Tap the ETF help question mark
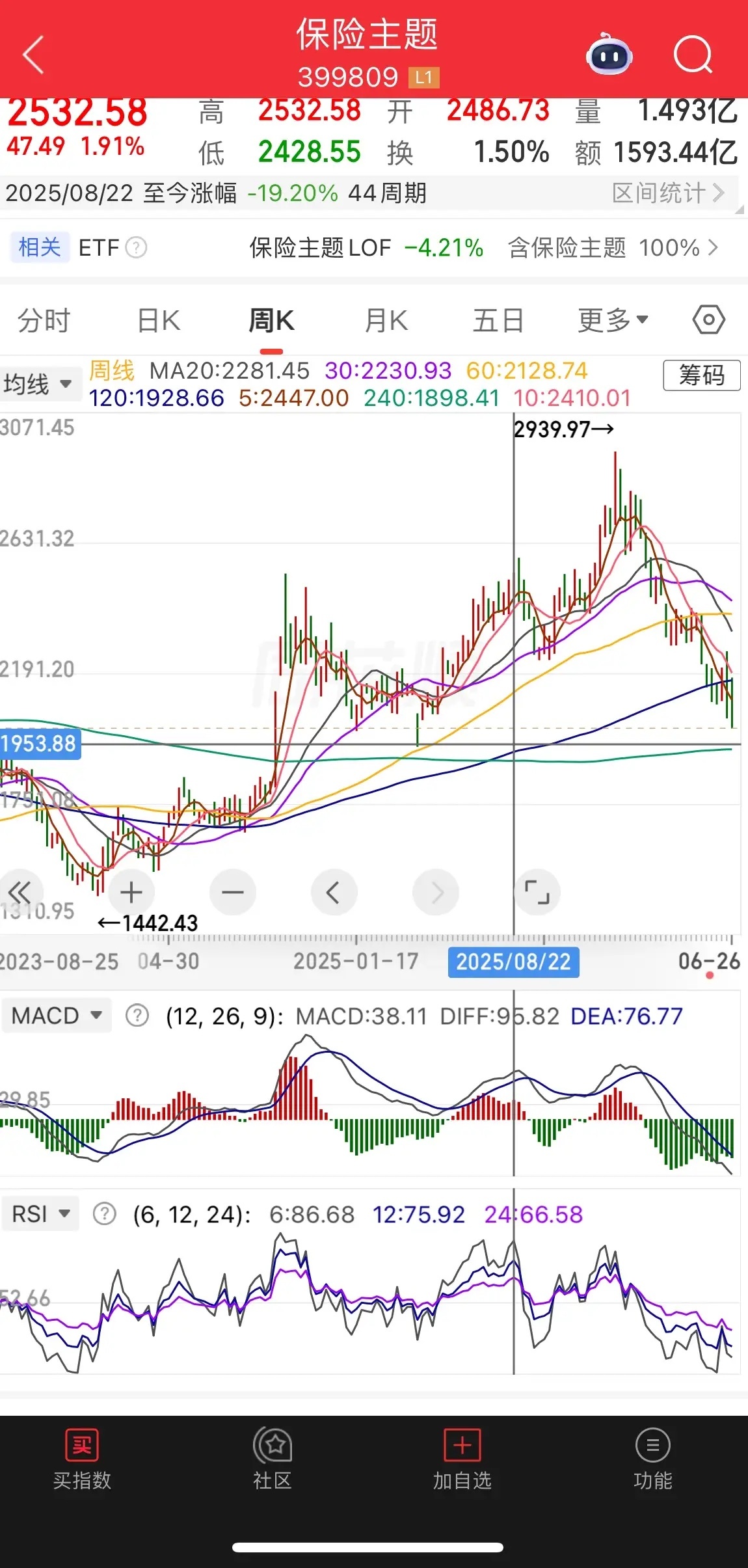 [136, 247]
